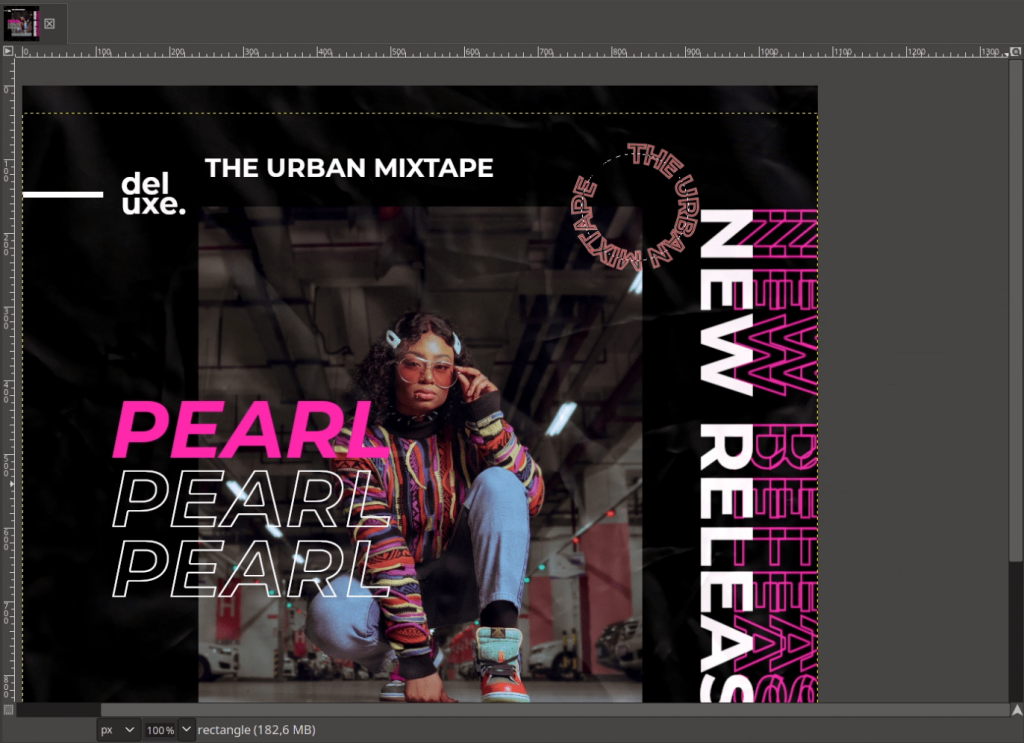
Task: Open the image menu arrow button beside ruler
Action: 8,51
